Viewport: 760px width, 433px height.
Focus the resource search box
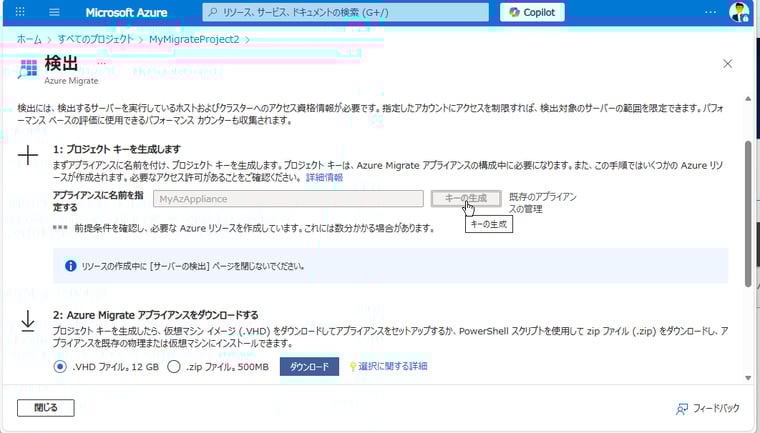(346, 13)
